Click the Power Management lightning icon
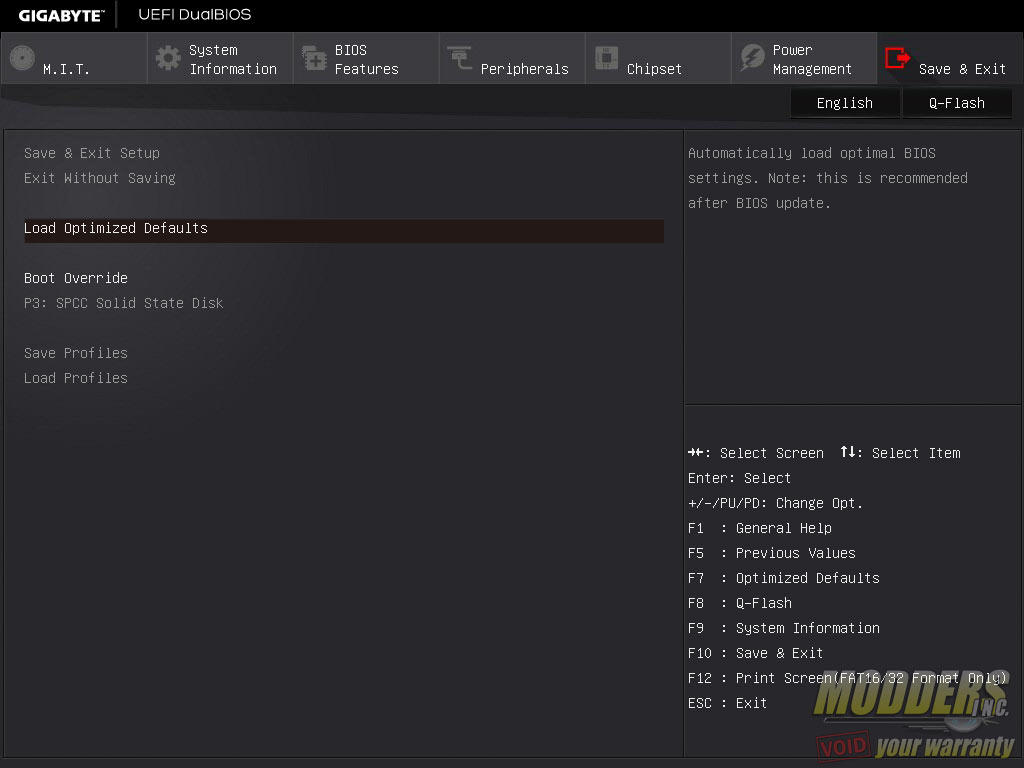This screenshot has height=768, width=1024. (x=752, y=59)
